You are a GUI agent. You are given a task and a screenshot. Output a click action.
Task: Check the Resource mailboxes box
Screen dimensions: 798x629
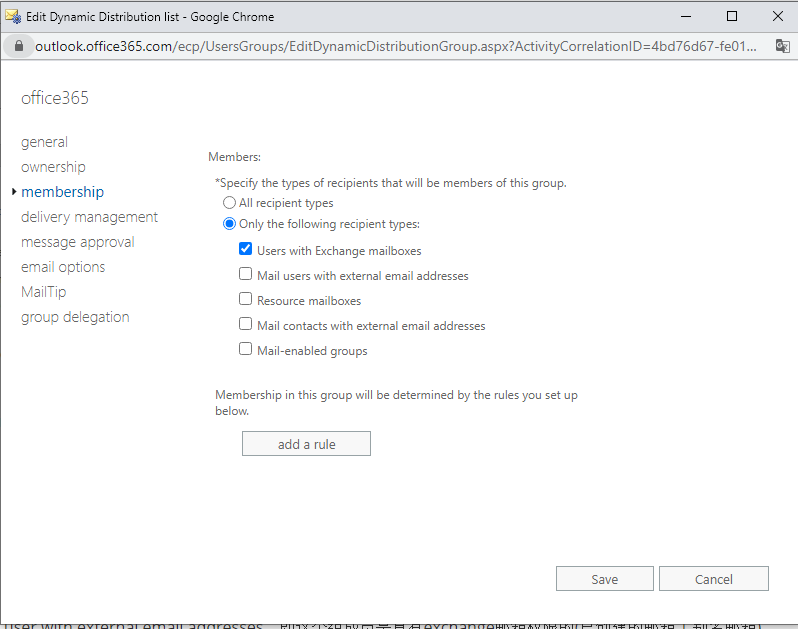pos(246,300)
